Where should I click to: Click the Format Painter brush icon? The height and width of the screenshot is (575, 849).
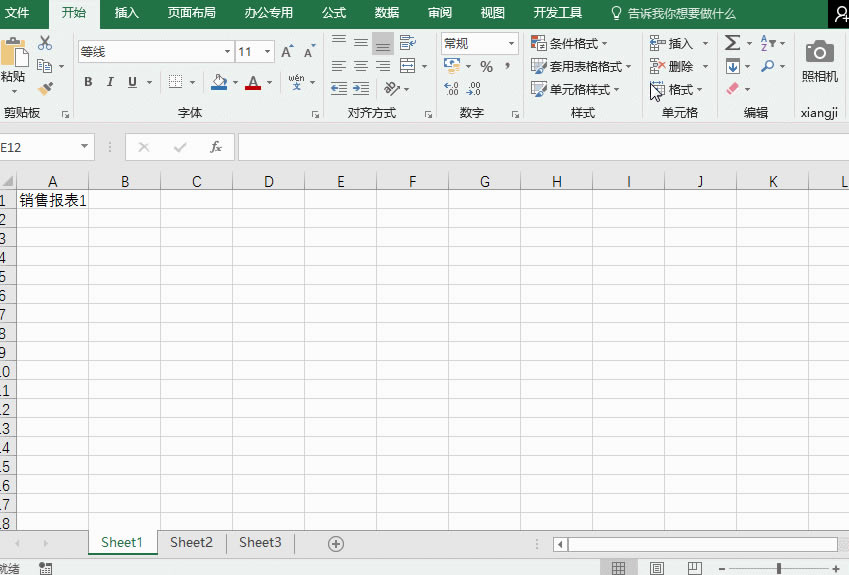45,89
